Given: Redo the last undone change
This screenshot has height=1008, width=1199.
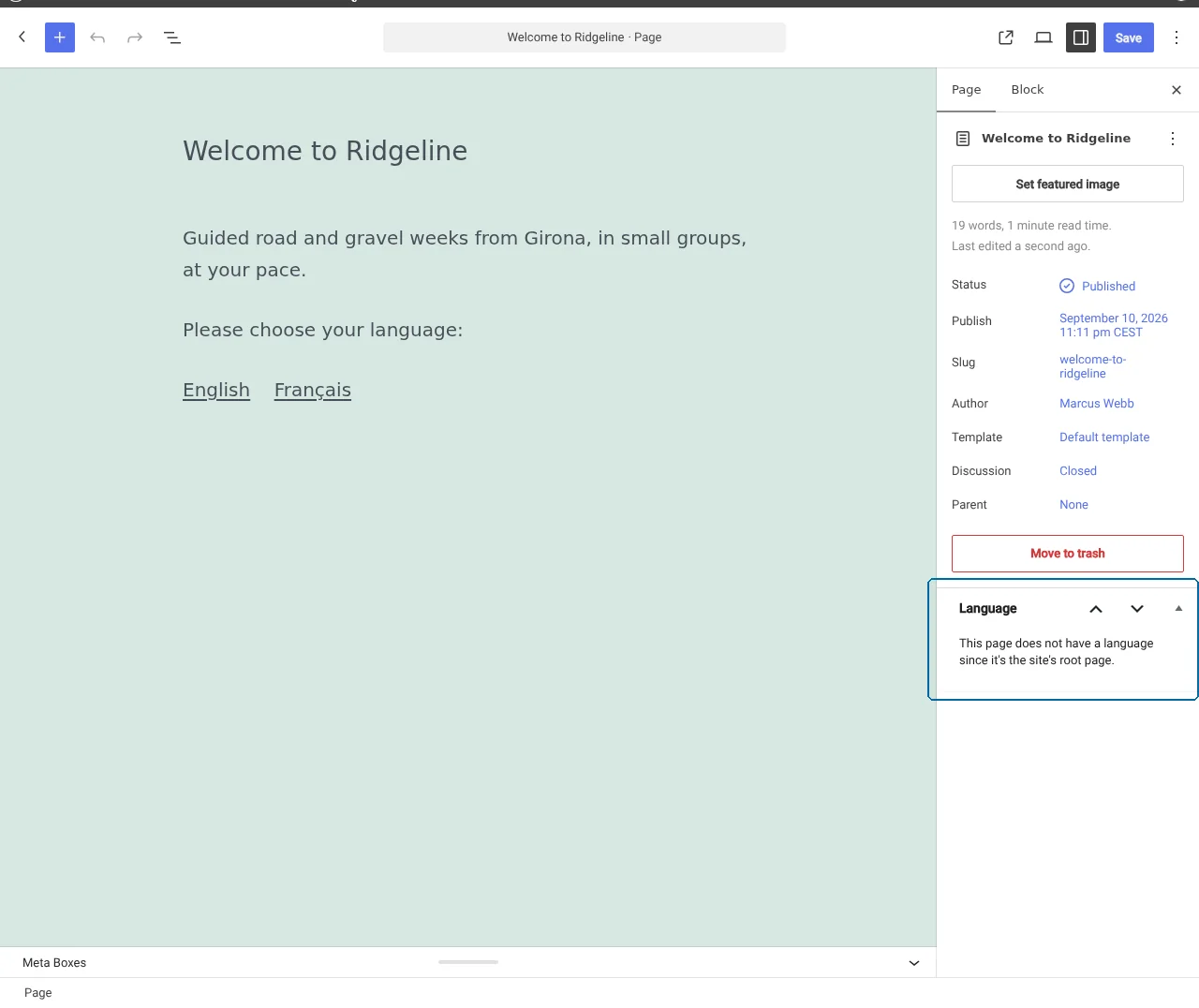Looking at the screenshot, I should (135, 37).
